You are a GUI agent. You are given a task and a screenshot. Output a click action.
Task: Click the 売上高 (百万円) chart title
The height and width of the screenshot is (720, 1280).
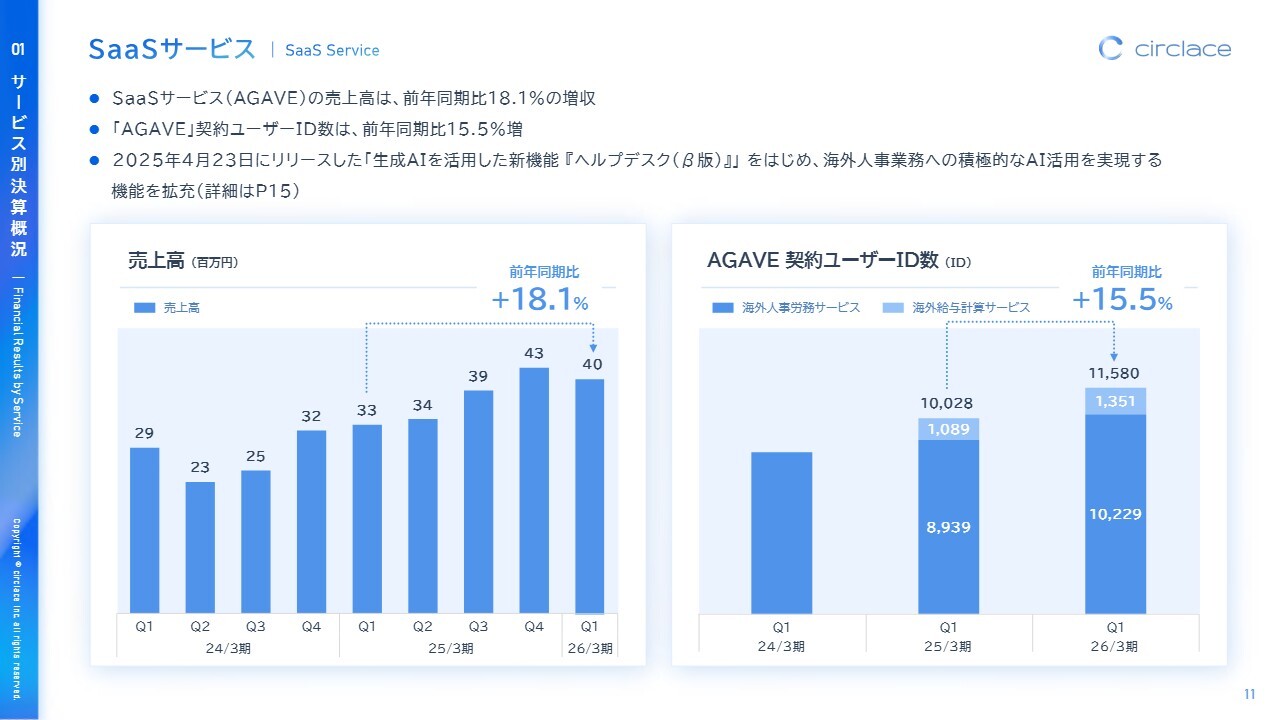(183, 261)
